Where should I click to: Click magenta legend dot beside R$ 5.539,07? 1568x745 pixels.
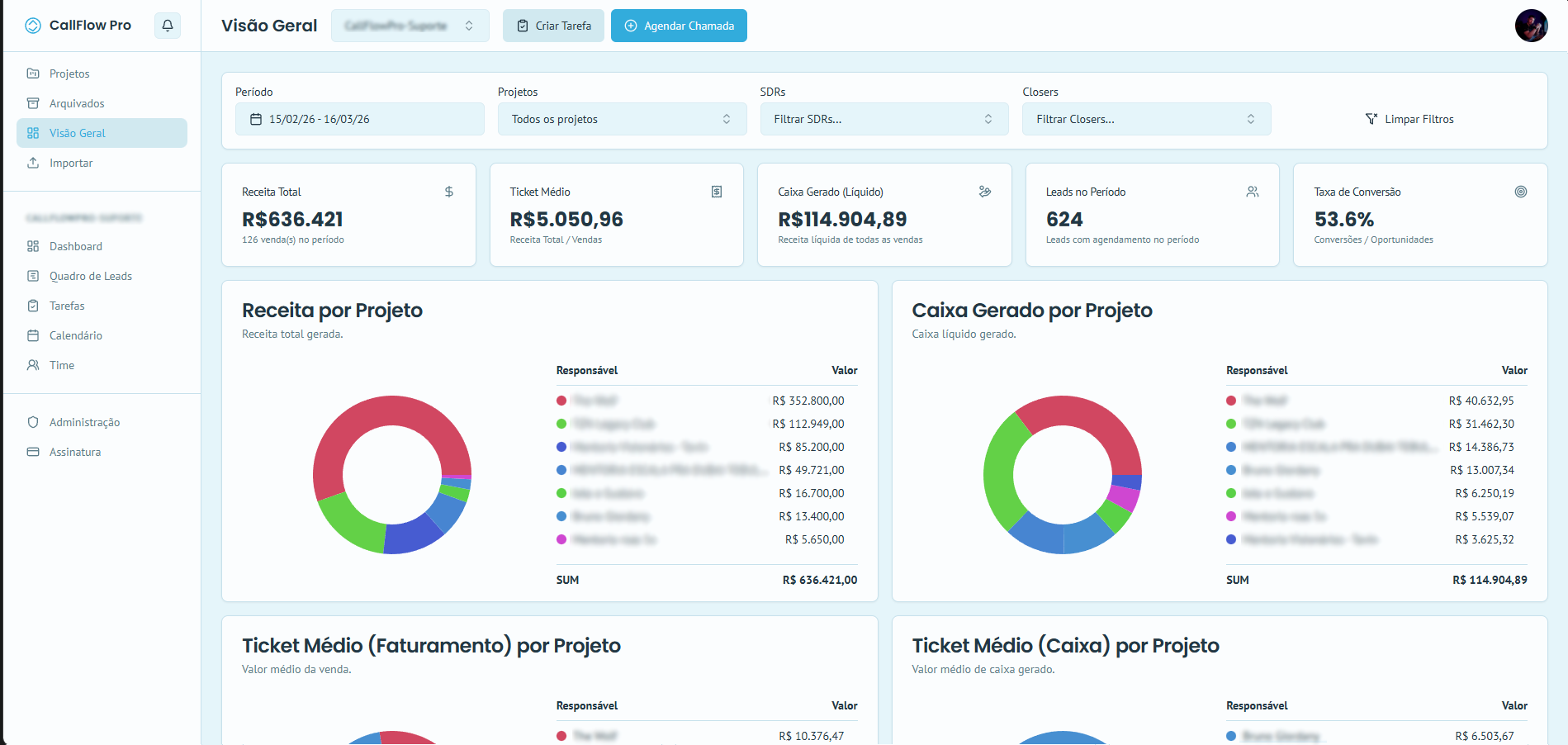(1231, 516)
